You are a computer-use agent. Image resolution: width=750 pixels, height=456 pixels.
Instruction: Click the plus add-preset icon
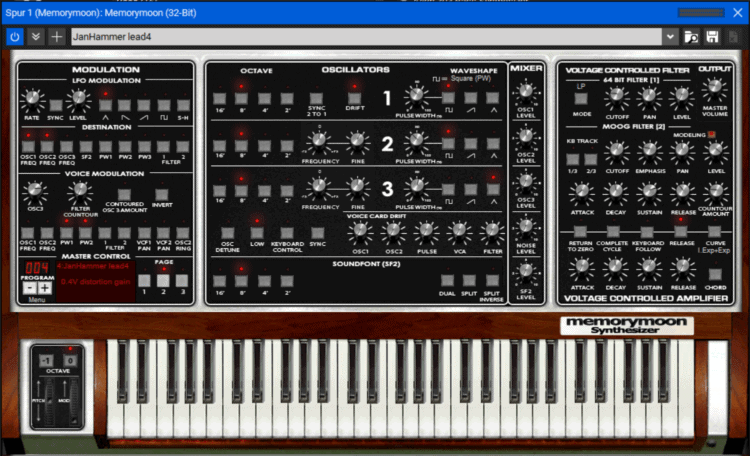(56, 37)
